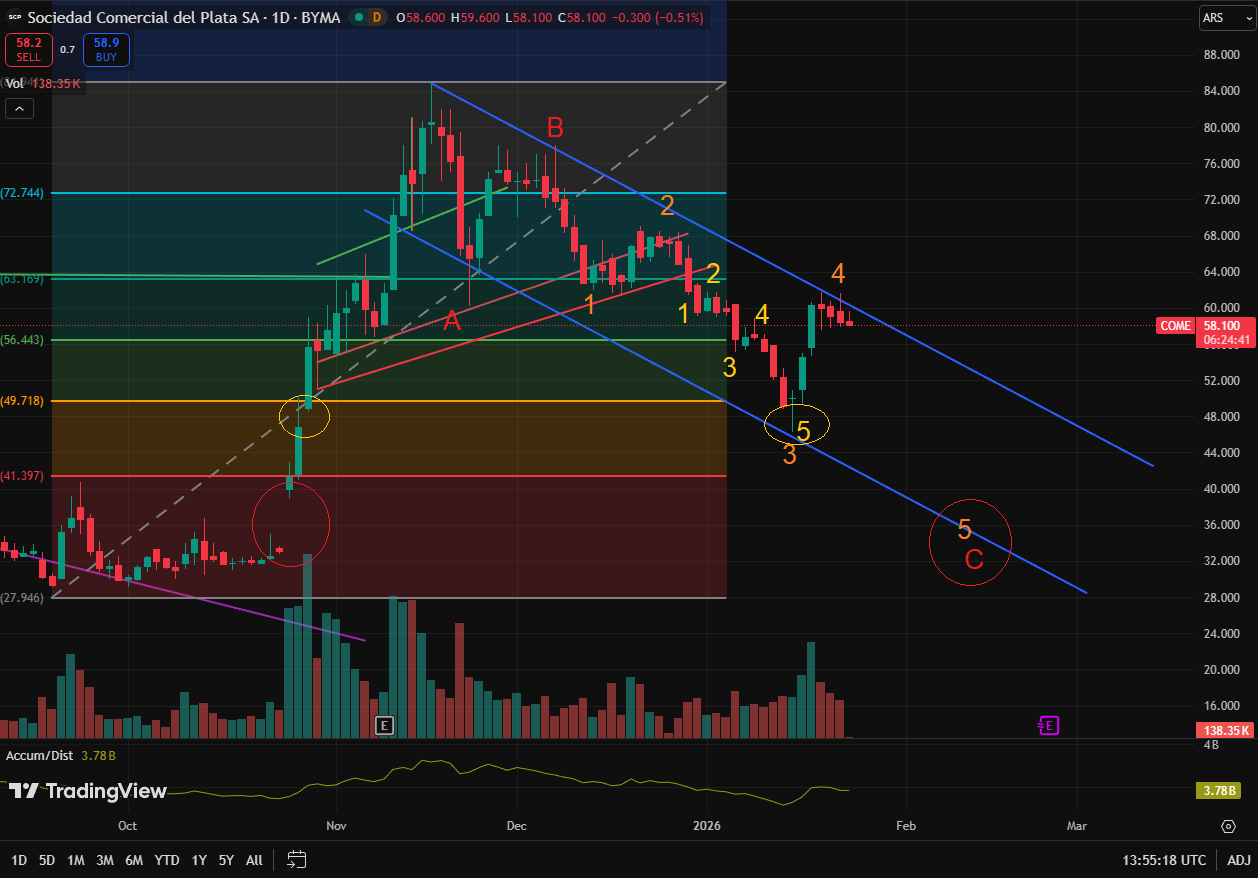Select the 1D time range

coord(19,860)
